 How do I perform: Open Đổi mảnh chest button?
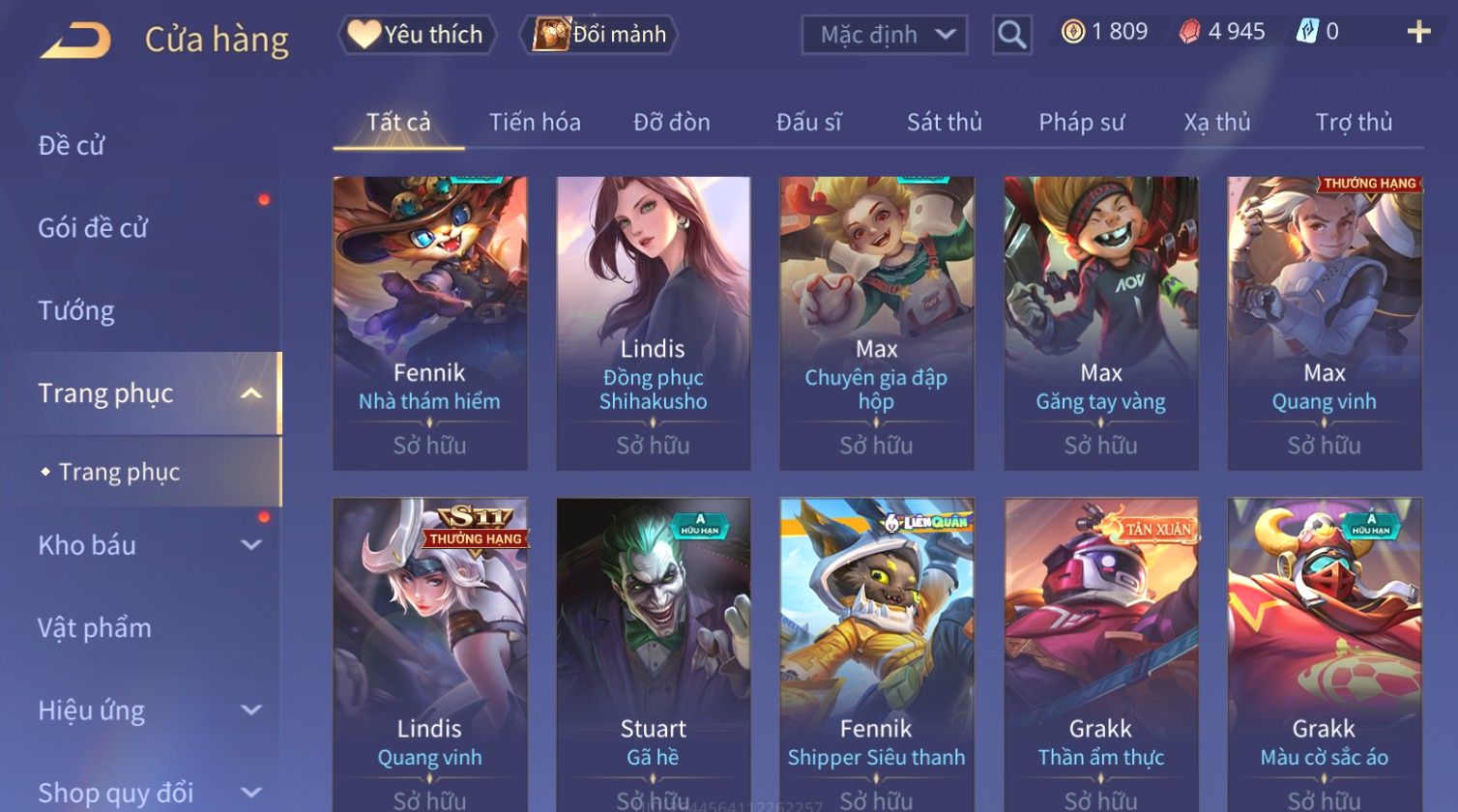pos(599,35)
